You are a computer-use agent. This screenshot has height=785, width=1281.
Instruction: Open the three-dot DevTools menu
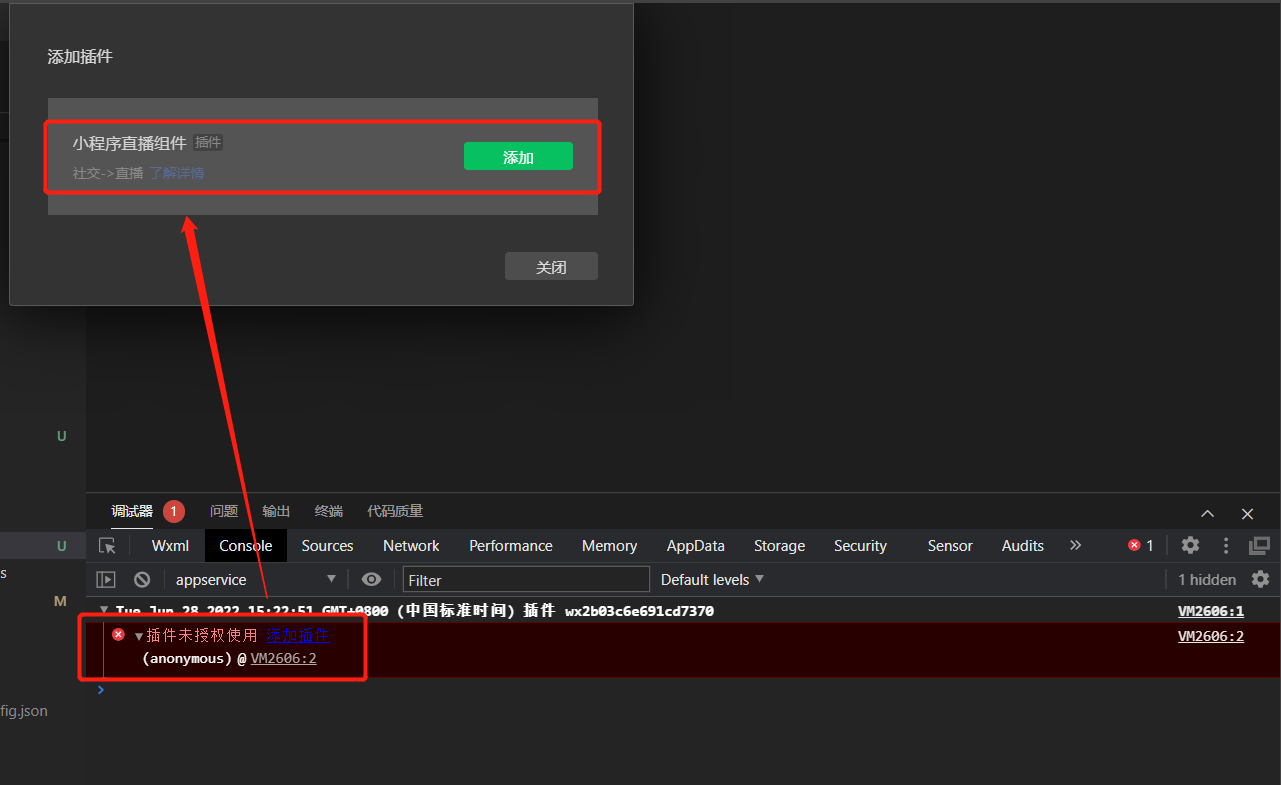[x=1226, y=546]
